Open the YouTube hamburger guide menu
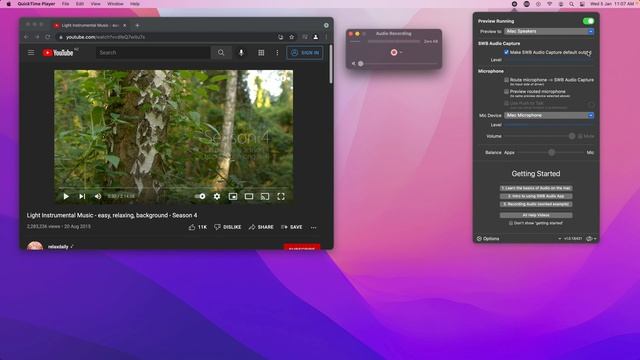640x360 pixels. click(31, 52)
